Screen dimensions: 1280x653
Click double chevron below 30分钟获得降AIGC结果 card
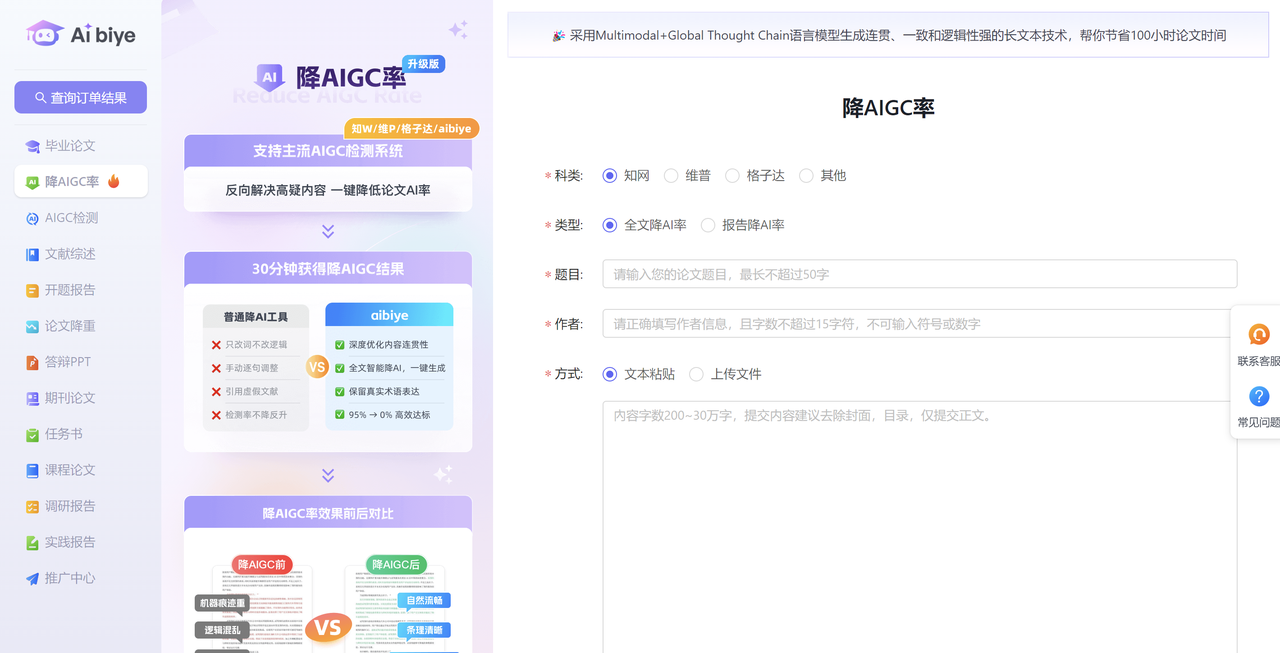click(328, 475)
